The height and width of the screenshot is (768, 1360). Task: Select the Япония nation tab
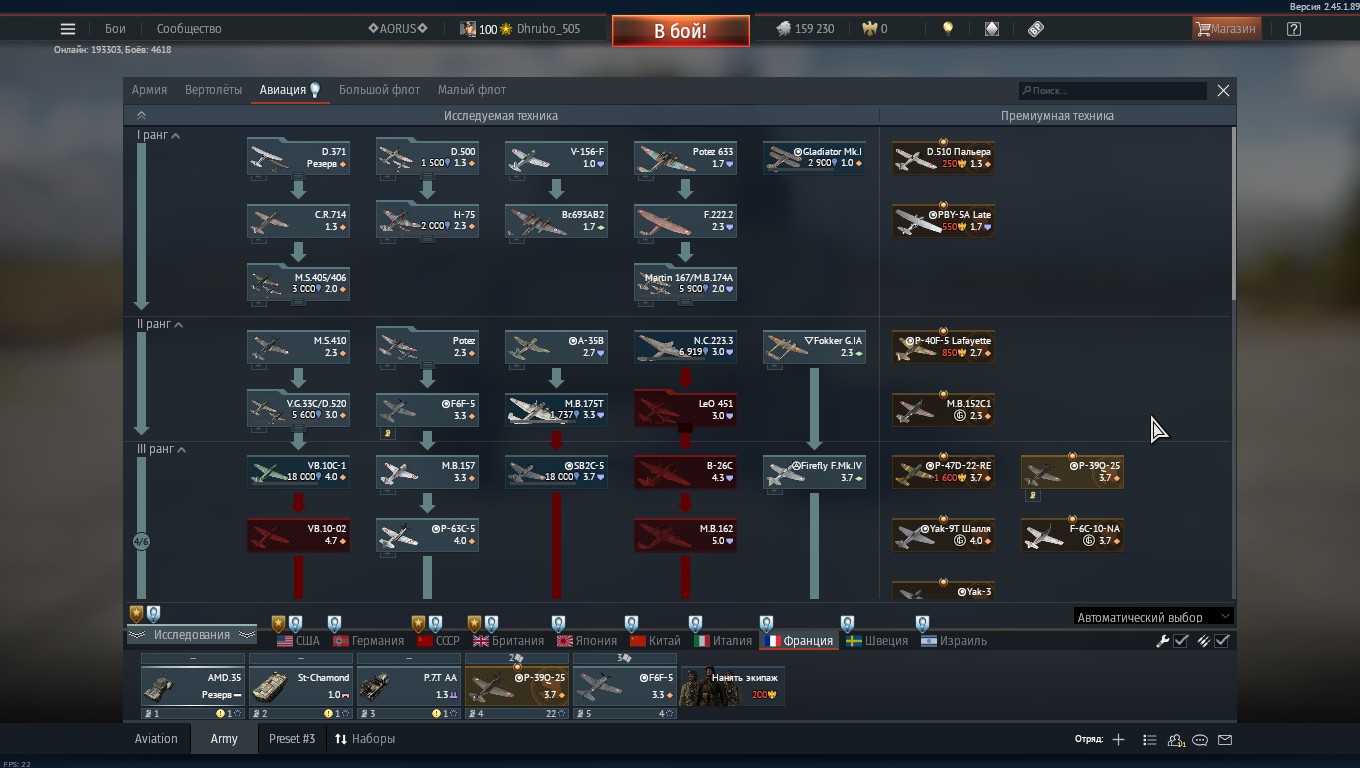[x=587, y=641]
